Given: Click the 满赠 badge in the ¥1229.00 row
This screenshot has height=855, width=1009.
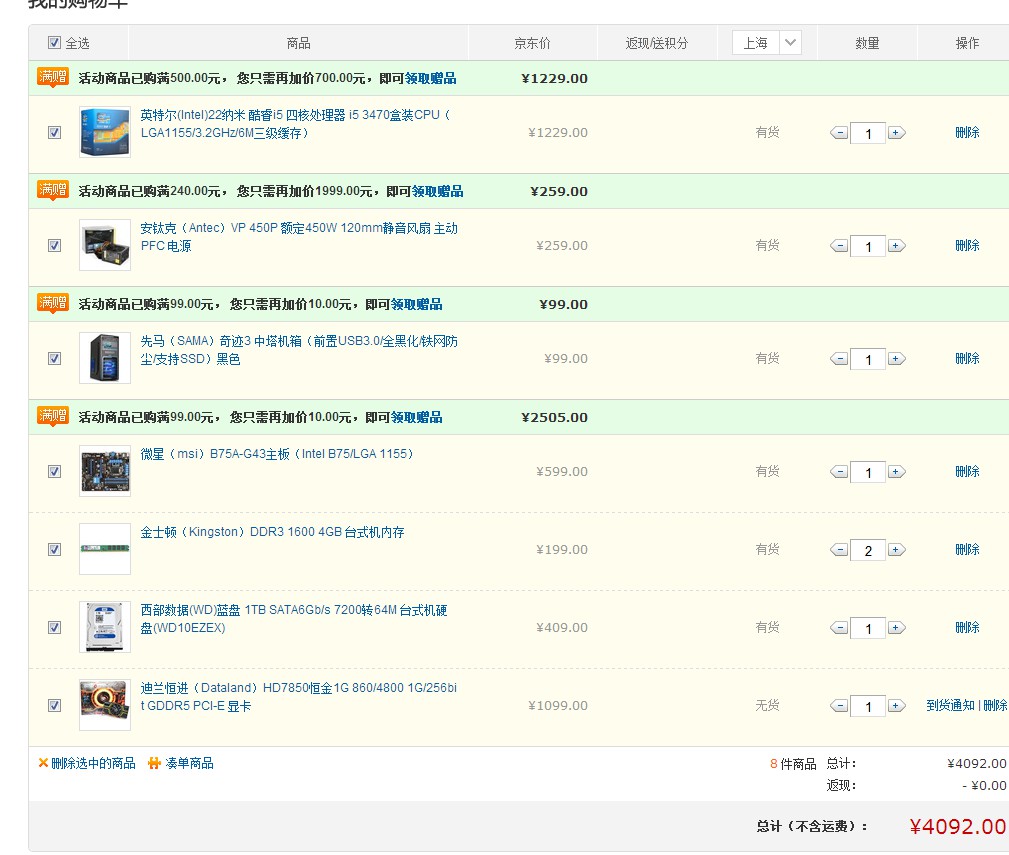Looking at the screenshot, I should 53,78.
